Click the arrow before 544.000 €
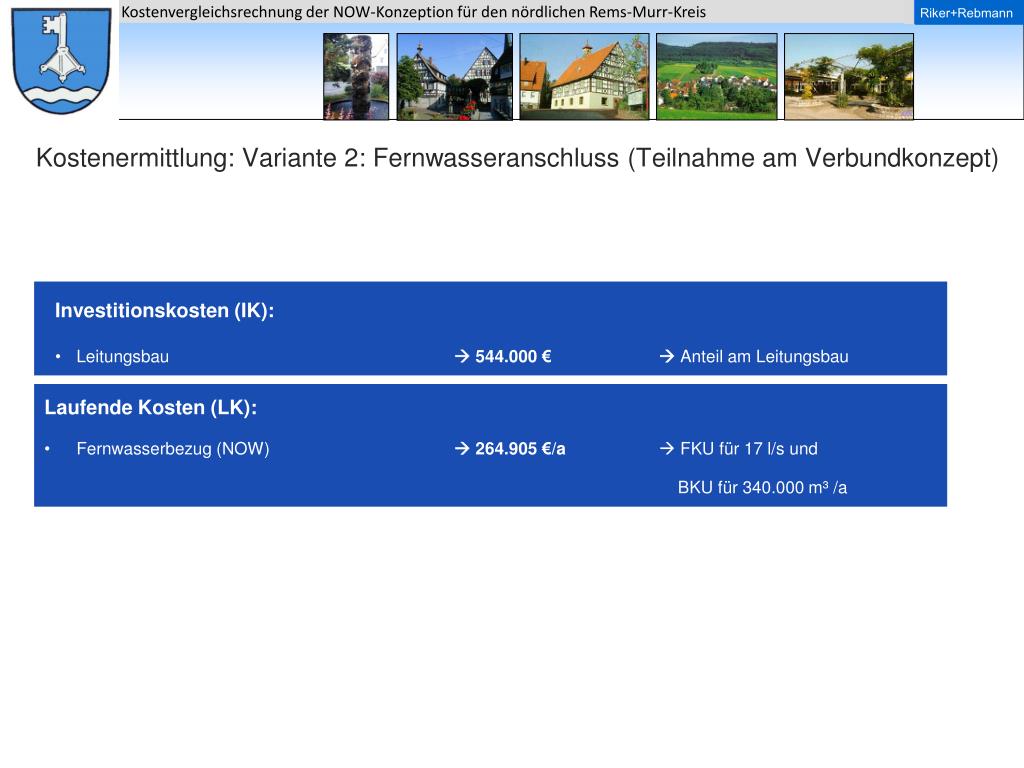The width and height of the screenshot is (1024, 768). (x=462, y=356)
